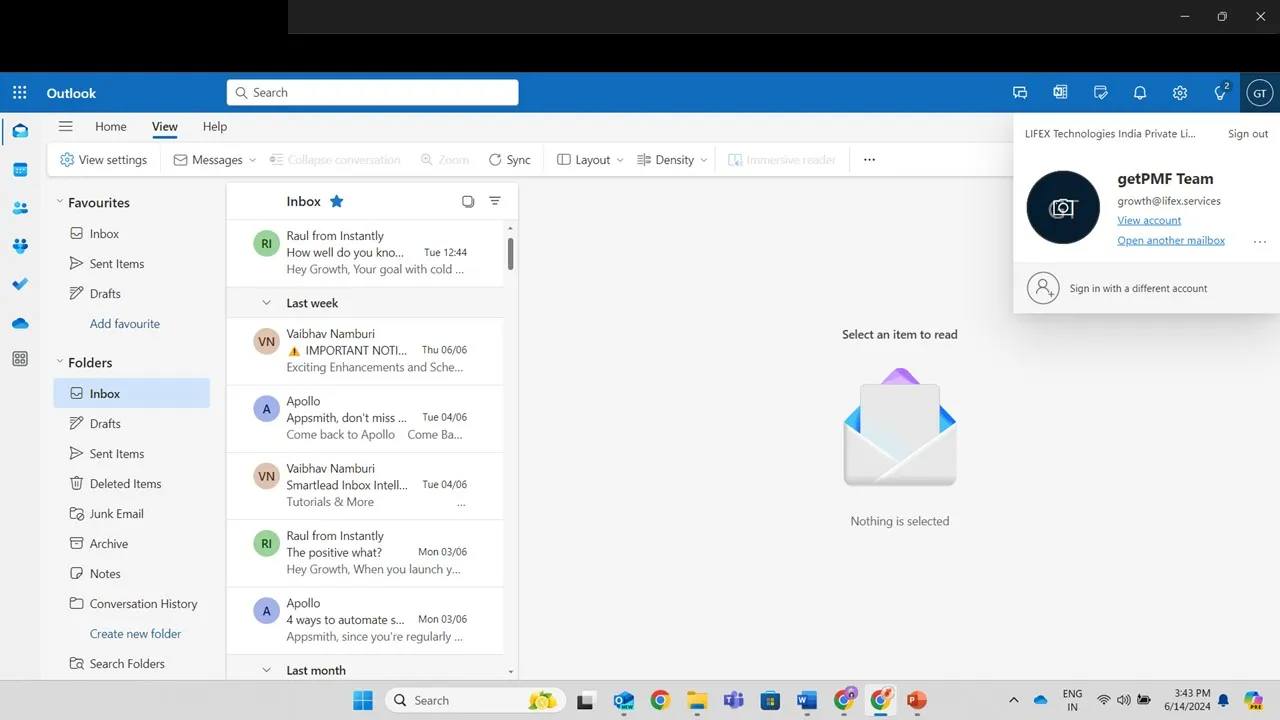Image resolution: width=1280 pixels, height=720 pixels.
Task: Change profile photo via camera icon
Action: pos(1063,208)
